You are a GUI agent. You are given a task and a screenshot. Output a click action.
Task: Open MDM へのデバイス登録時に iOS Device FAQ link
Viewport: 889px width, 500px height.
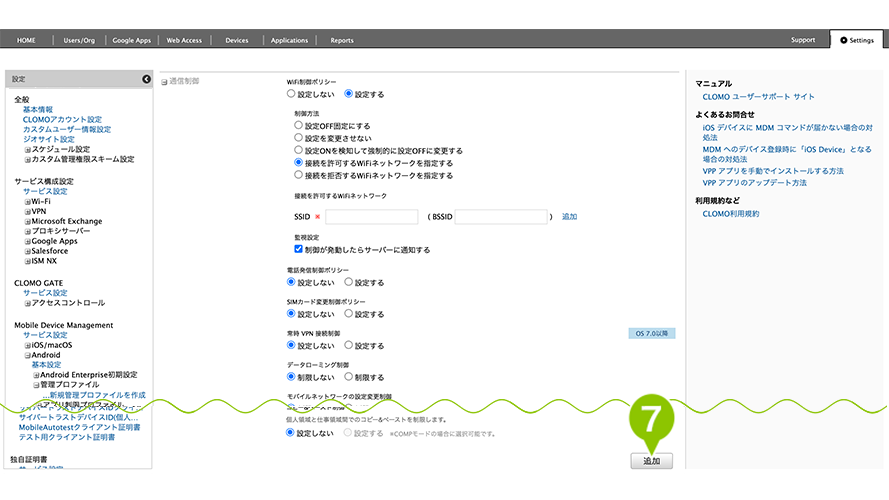pyautogui.click(x=787, y=154)
